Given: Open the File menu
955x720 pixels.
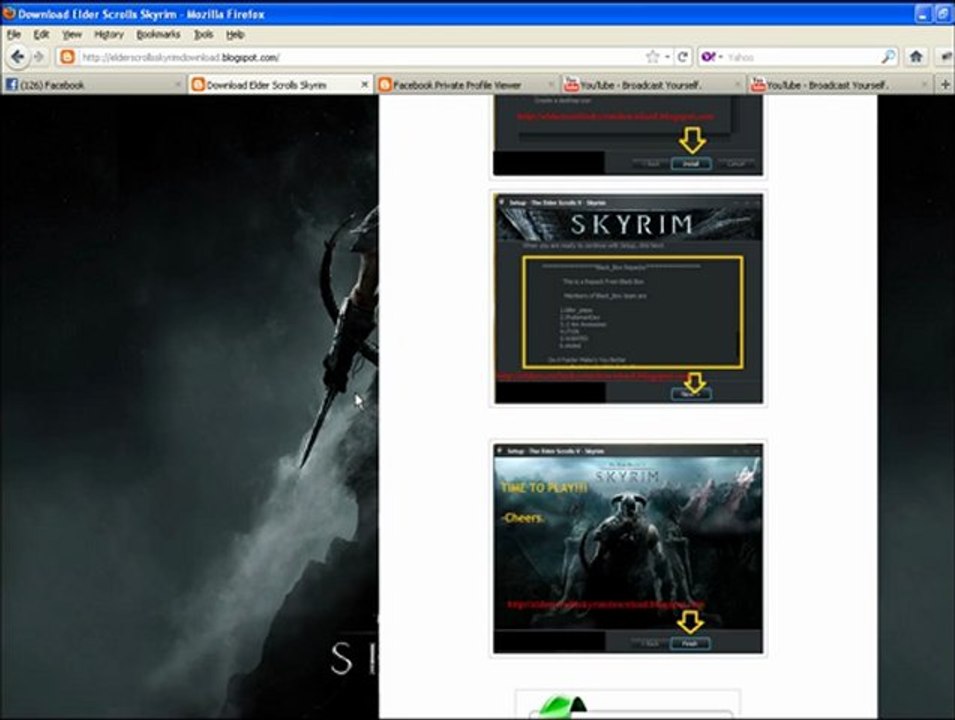Looking at the screenshot, I should click(x=13, y=35).
